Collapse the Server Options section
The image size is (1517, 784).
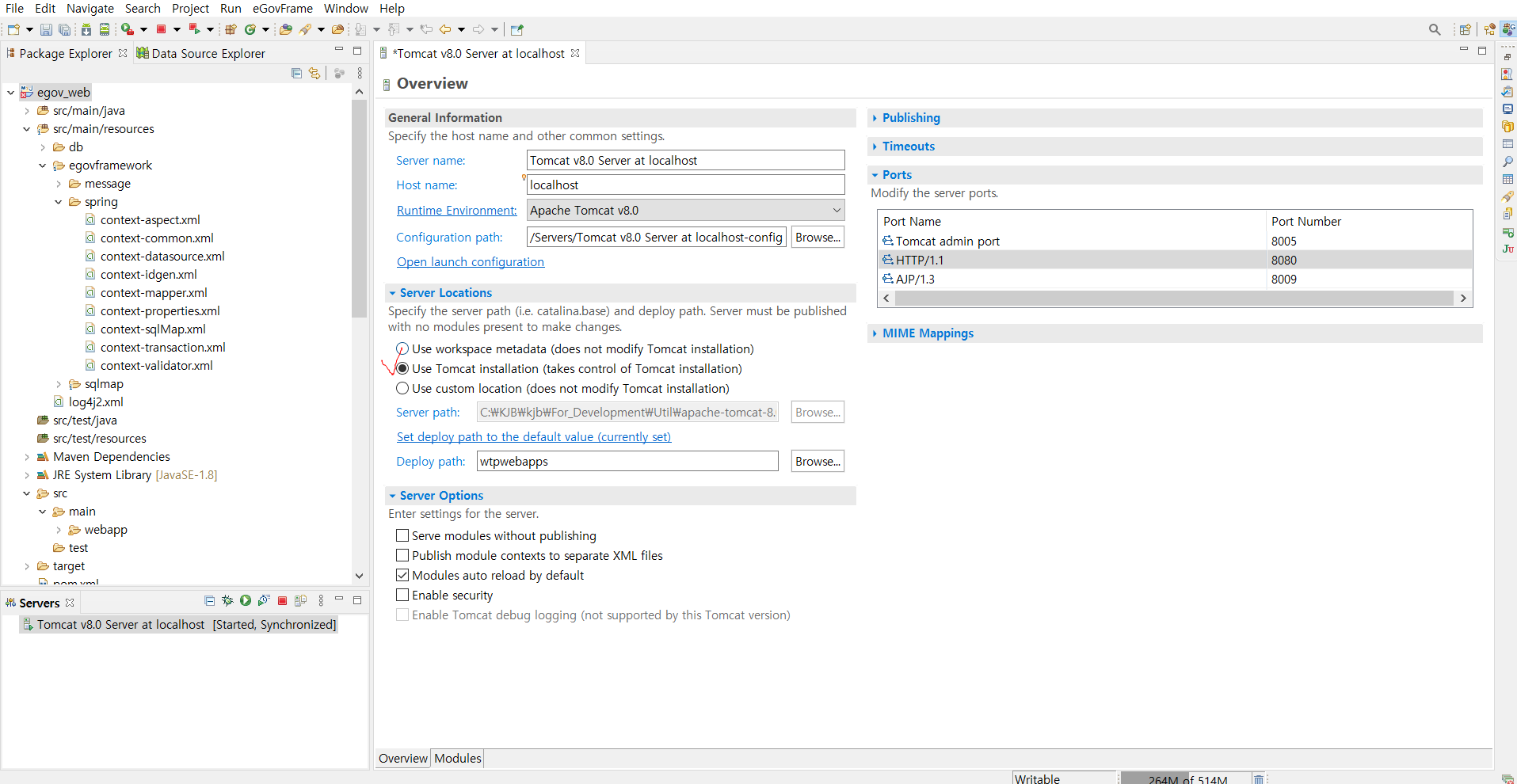(x=392, y=496)
